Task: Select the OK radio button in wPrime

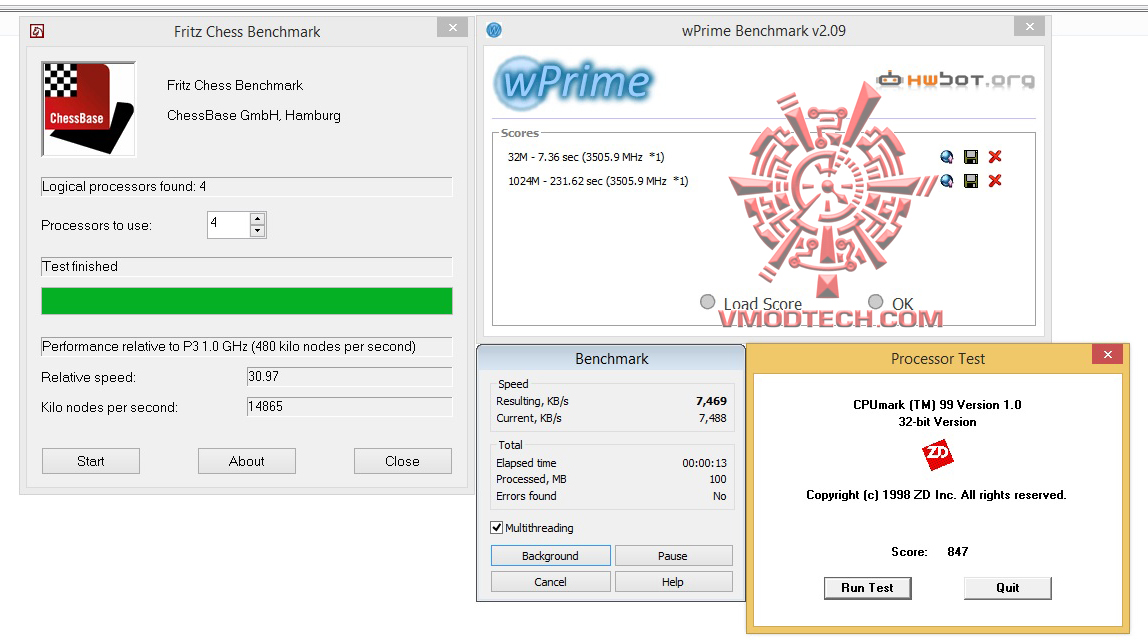Action: click(876, 302)
